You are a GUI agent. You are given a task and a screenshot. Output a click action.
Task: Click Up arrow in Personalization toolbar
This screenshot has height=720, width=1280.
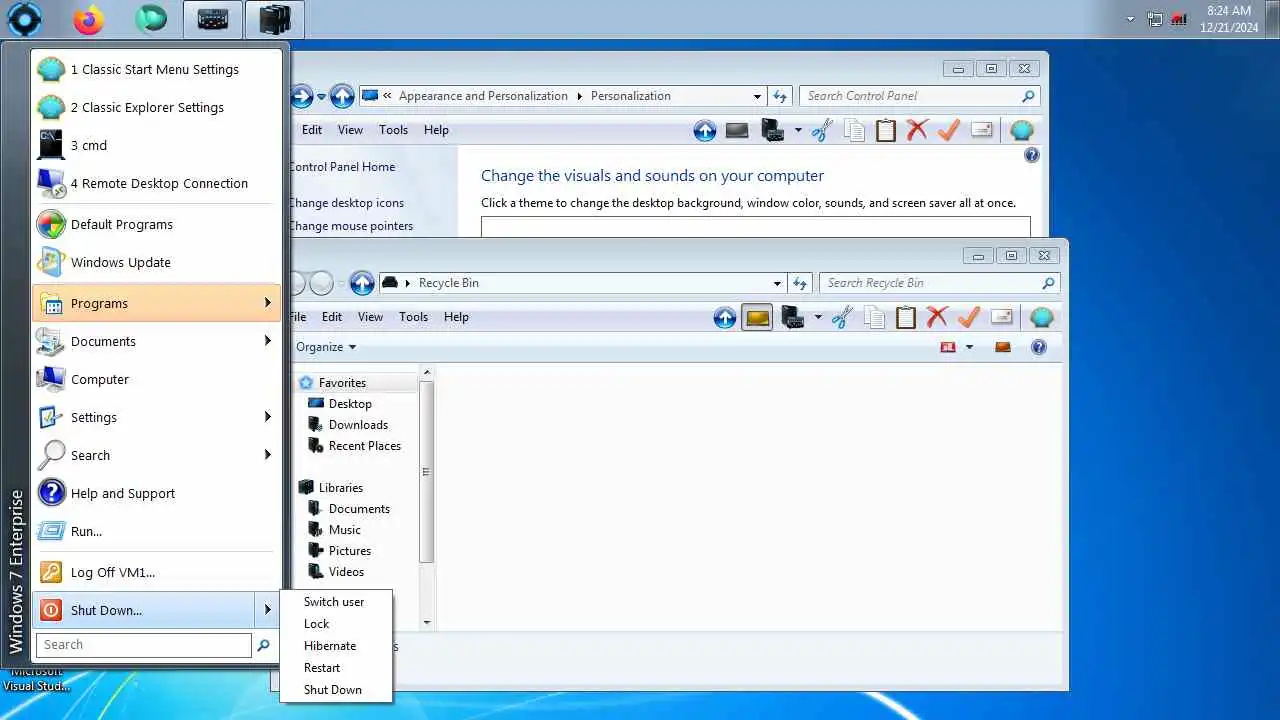(x=705, y=130)
